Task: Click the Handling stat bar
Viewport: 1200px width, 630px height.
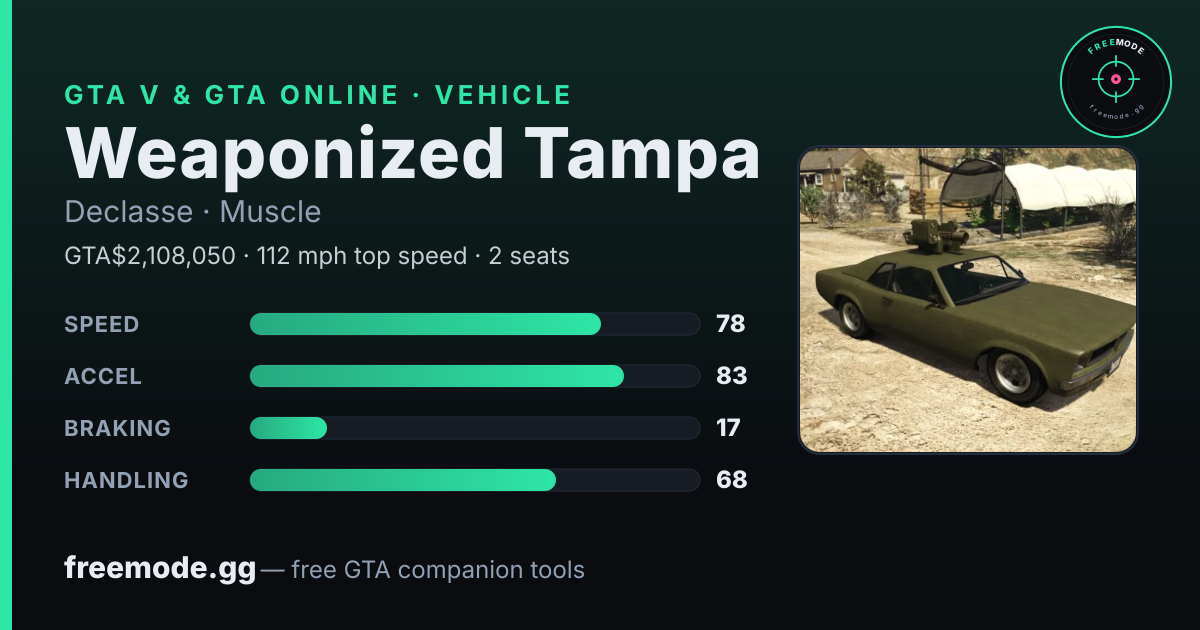Action: [474, 480]
